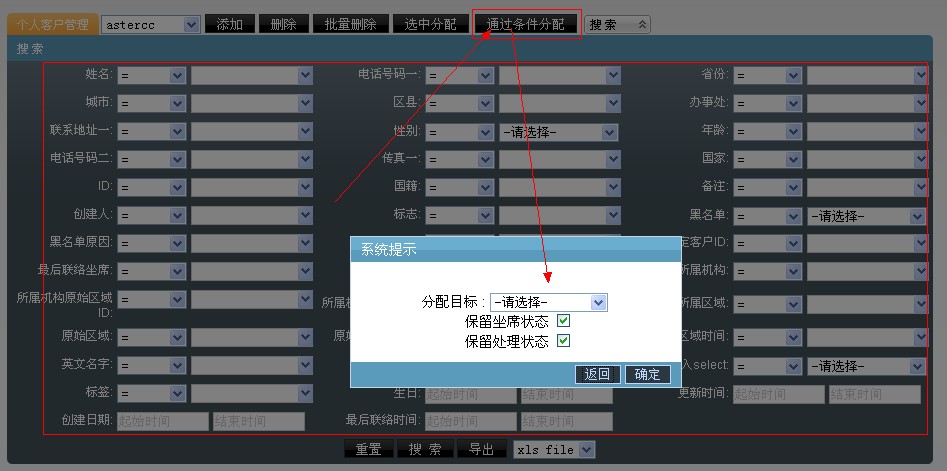Collapse the 搜索 expander at top
Viewport: 947px width, 471px height.
pos(617,24)
